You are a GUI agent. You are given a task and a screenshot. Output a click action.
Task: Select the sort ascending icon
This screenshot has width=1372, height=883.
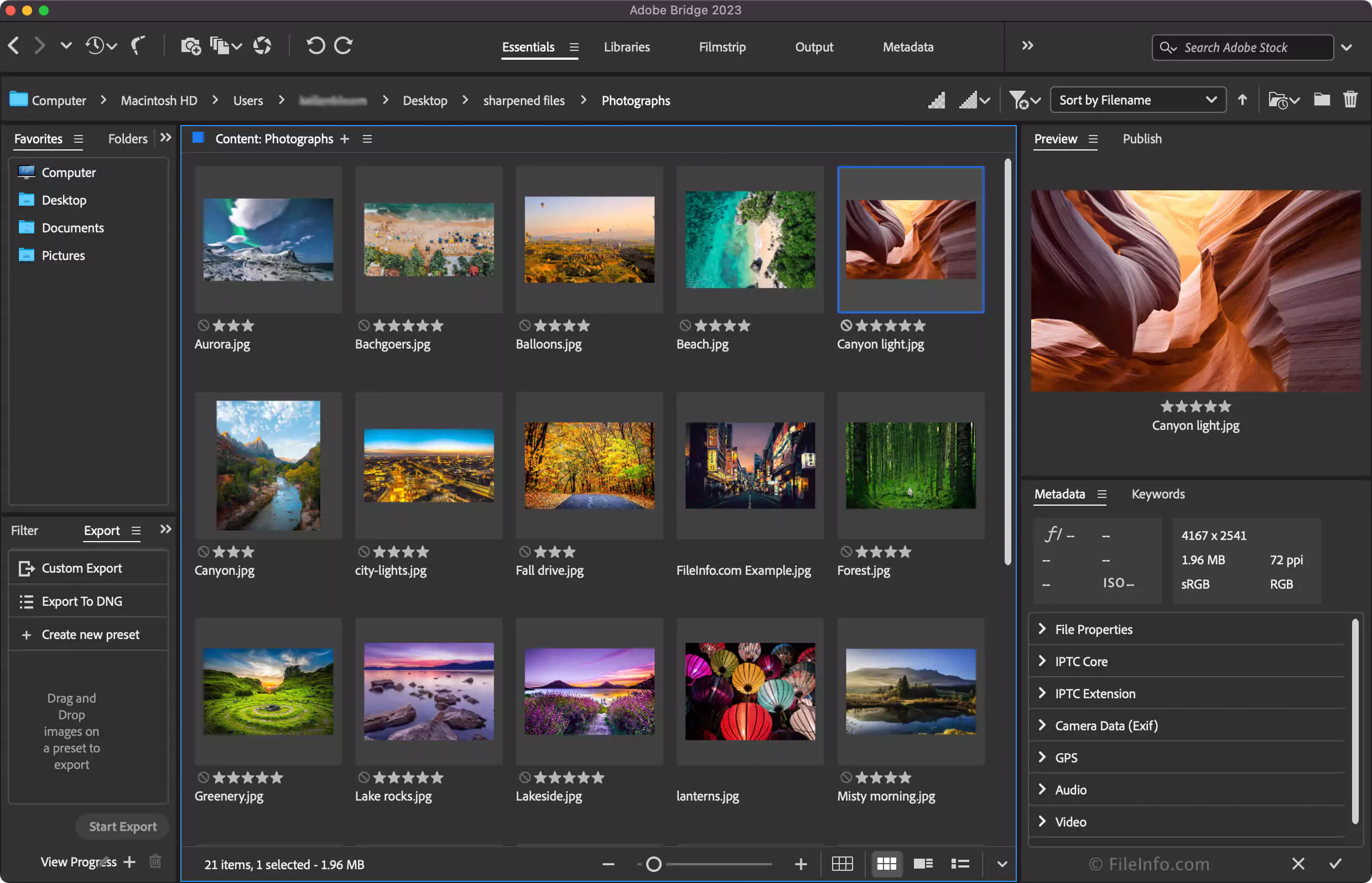(1242, 100)
